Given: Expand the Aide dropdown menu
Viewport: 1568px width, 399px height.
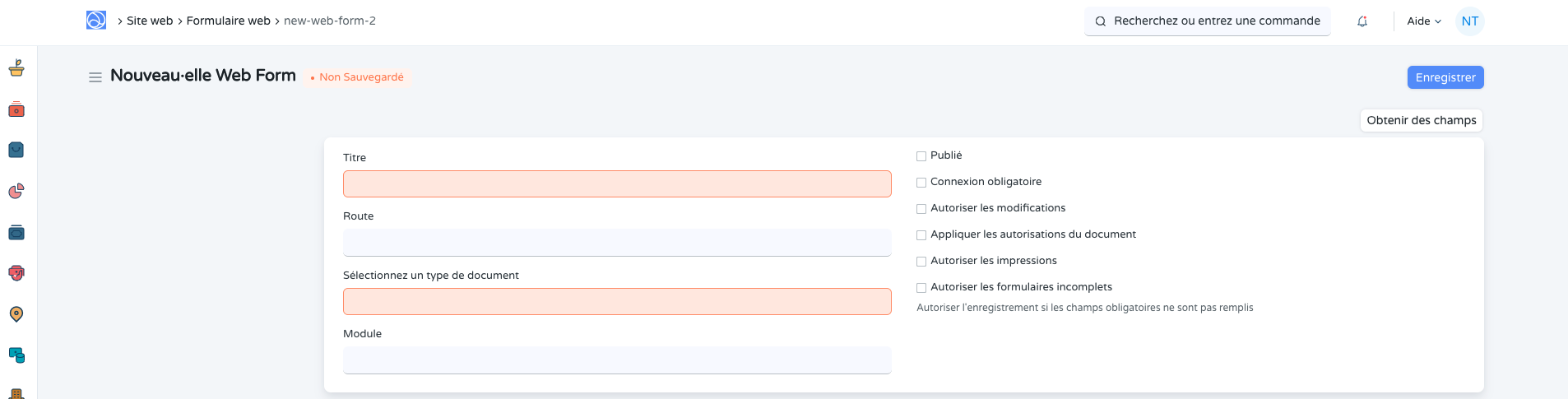Looking at the screenshot, I should coord(1423,21).
